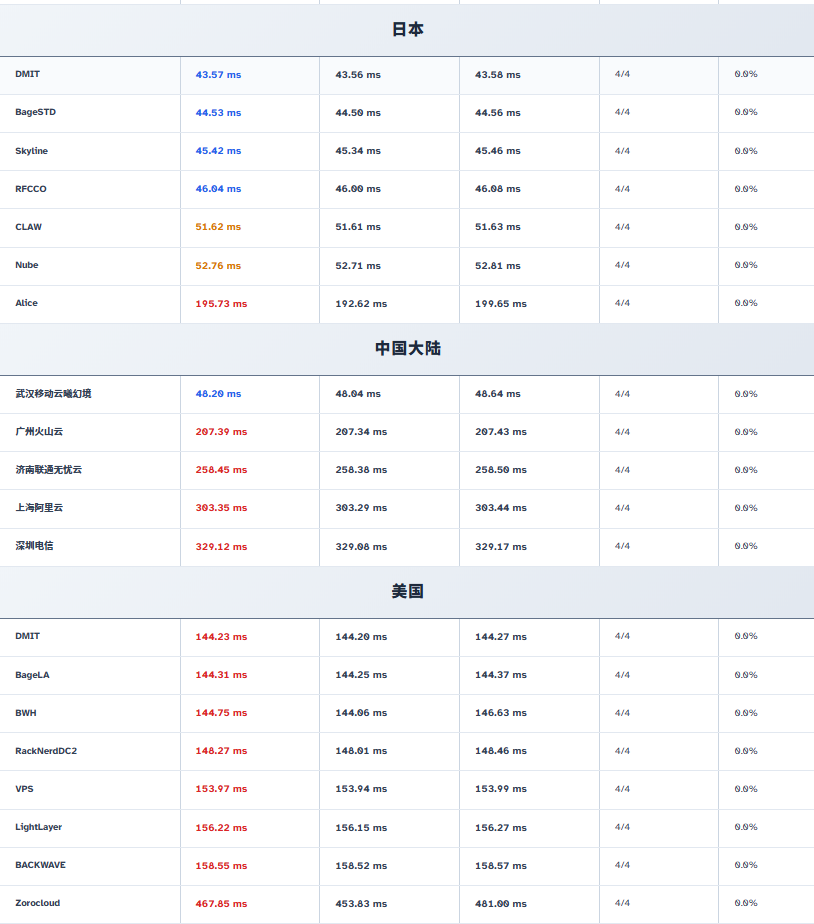
Task: Open the RFCCO server entry
Action: (31, 189)
